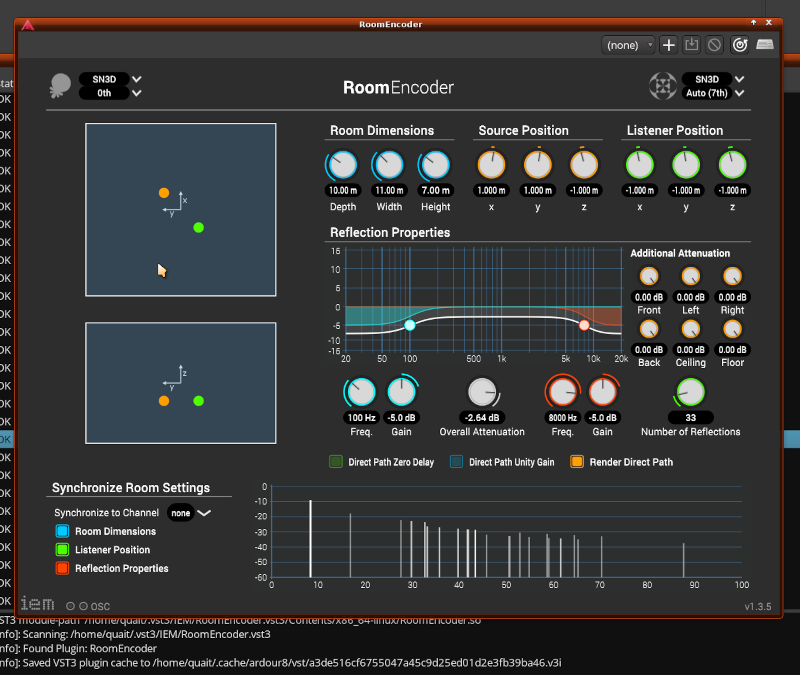The width and height of the screenshot is (800, 675).
Task: Enable Direct Path Zero Delay checkbox
Action: pyautogui.click(x=336, y=462)
